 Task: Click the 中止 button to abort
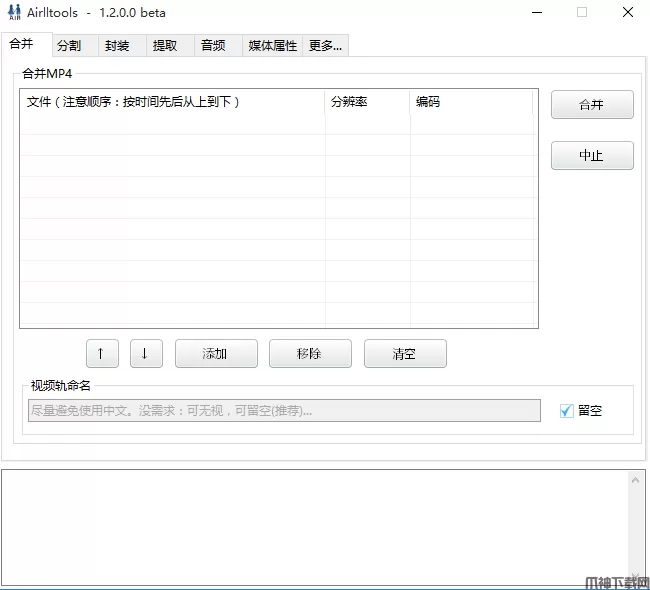click(x=592, y=156)
